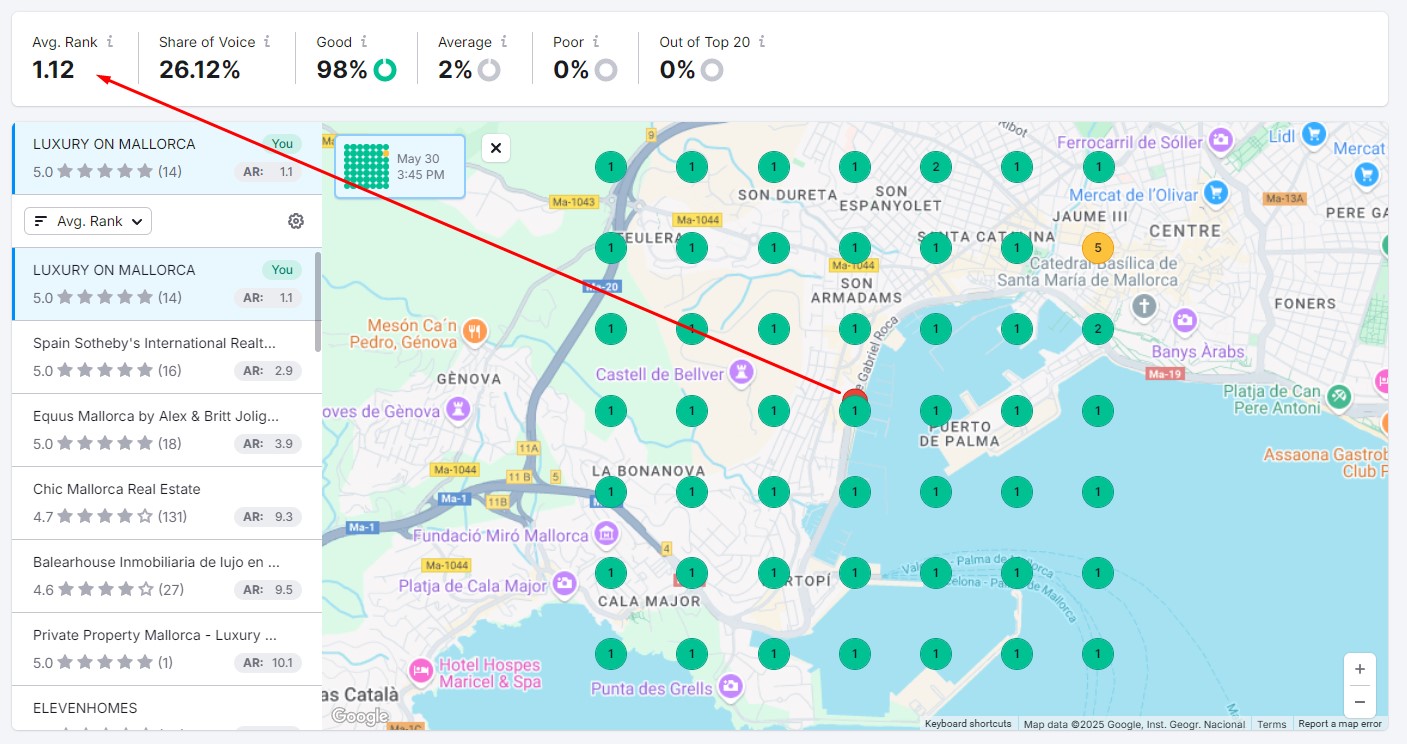Click the info icon next to Average
Screen dimensions: 1407x744
(504, 42)
